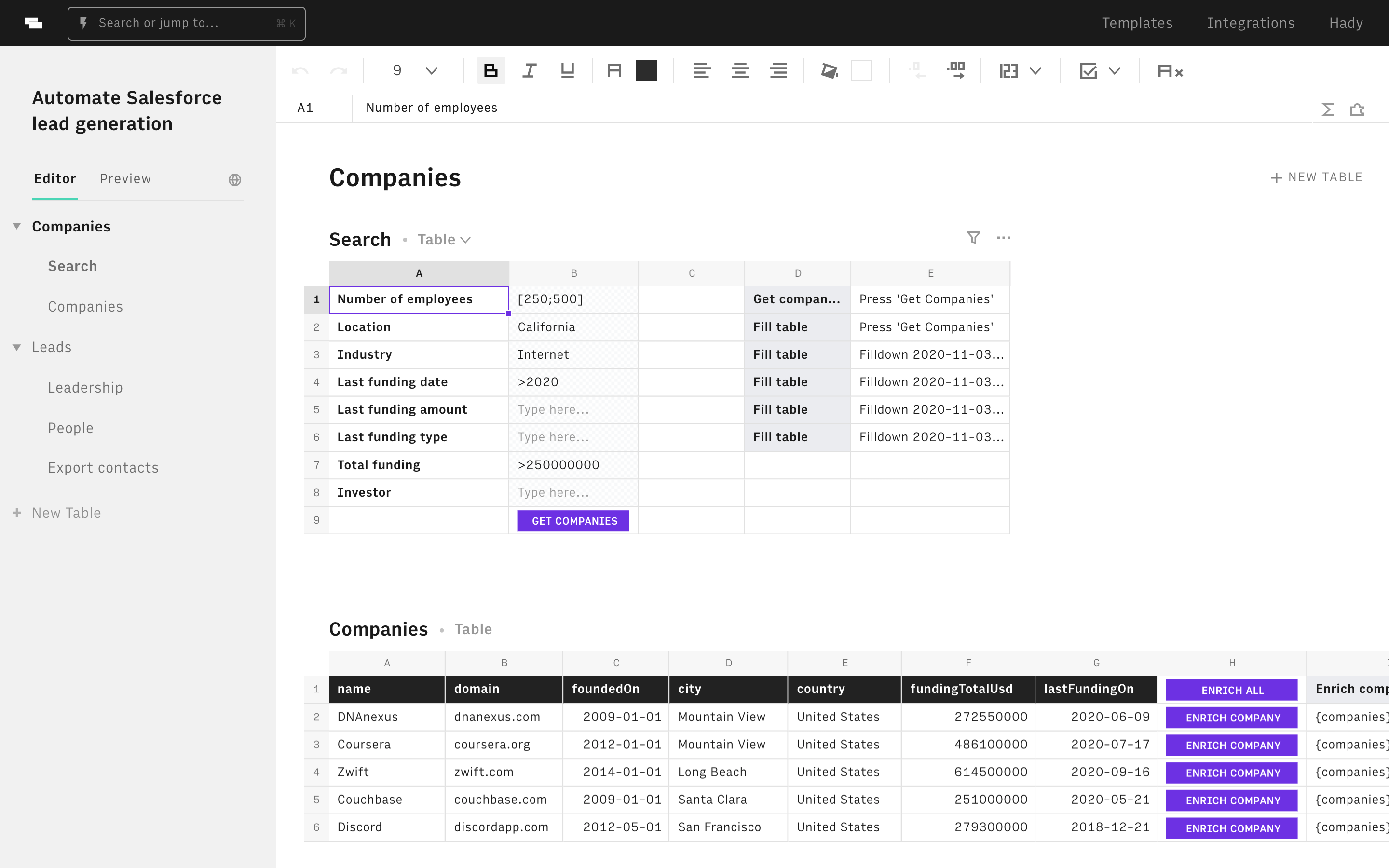1389x868 pixels.
Task: Click the grayed insert cell icon
Action: pos(917,70)
